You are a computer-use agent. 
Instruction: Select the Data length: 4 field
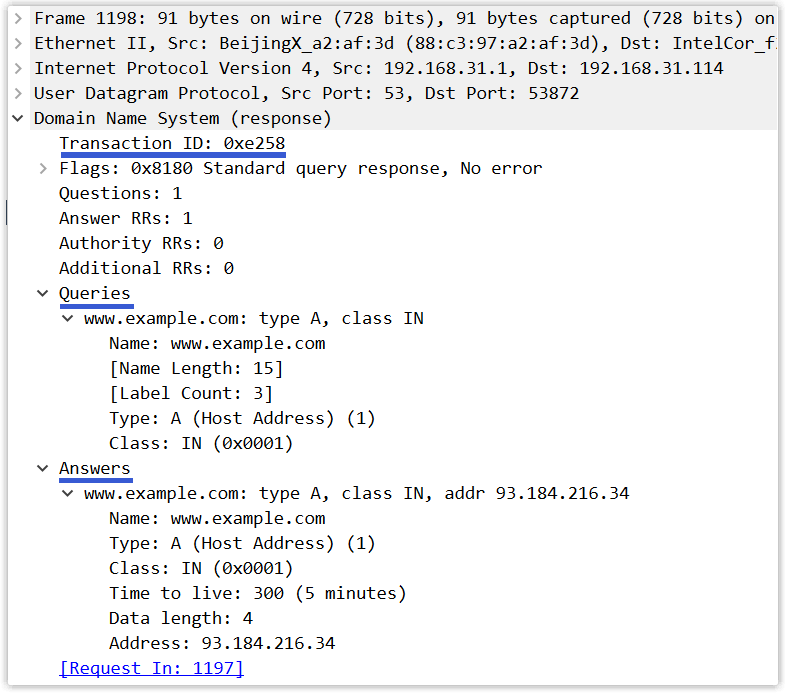pos(181,619)
